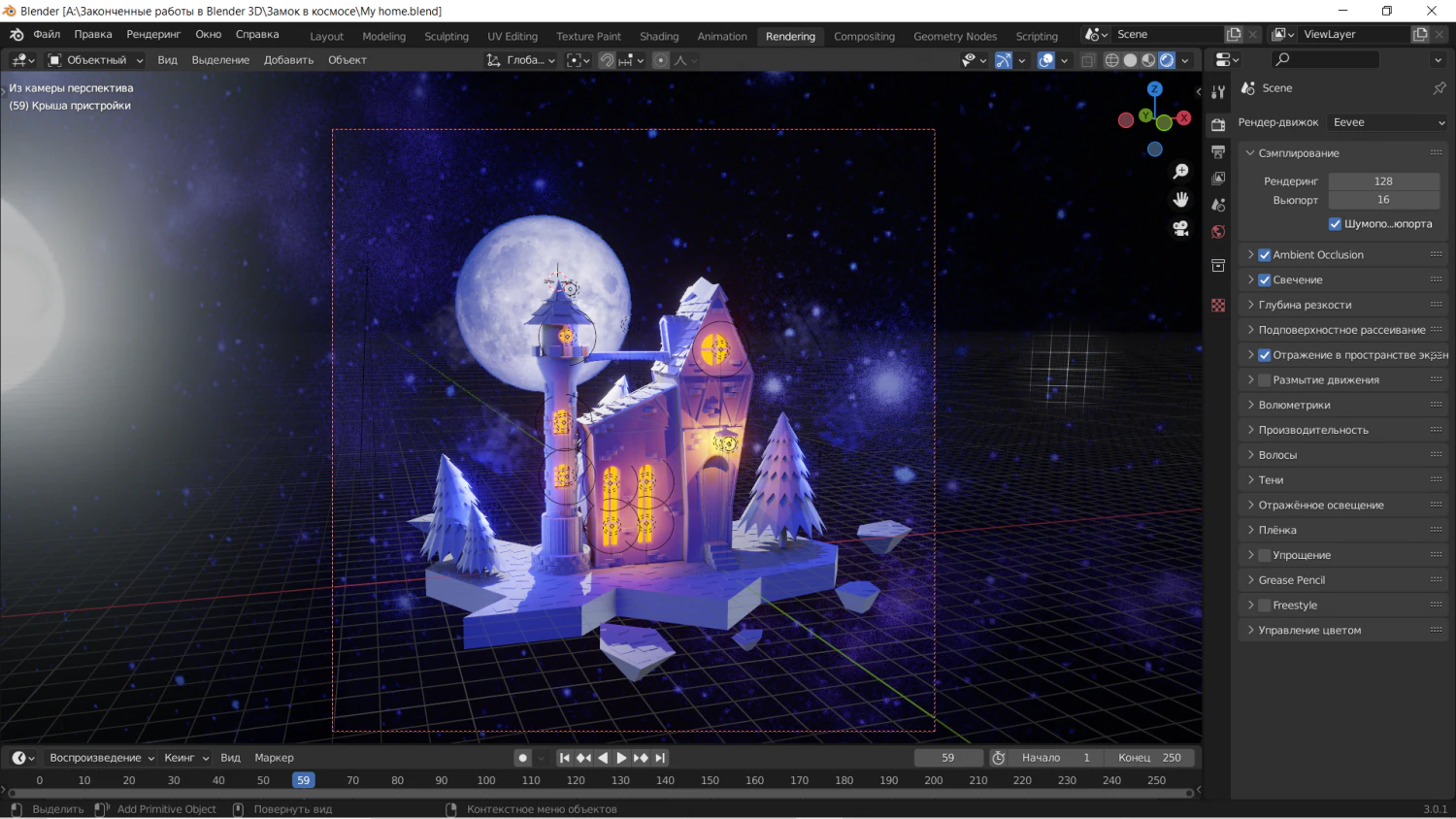Image resolution: width=1456 pixels, height=819 pixels.
Task: Pin the Scene properties with the pin icon
Action: 1439,88
